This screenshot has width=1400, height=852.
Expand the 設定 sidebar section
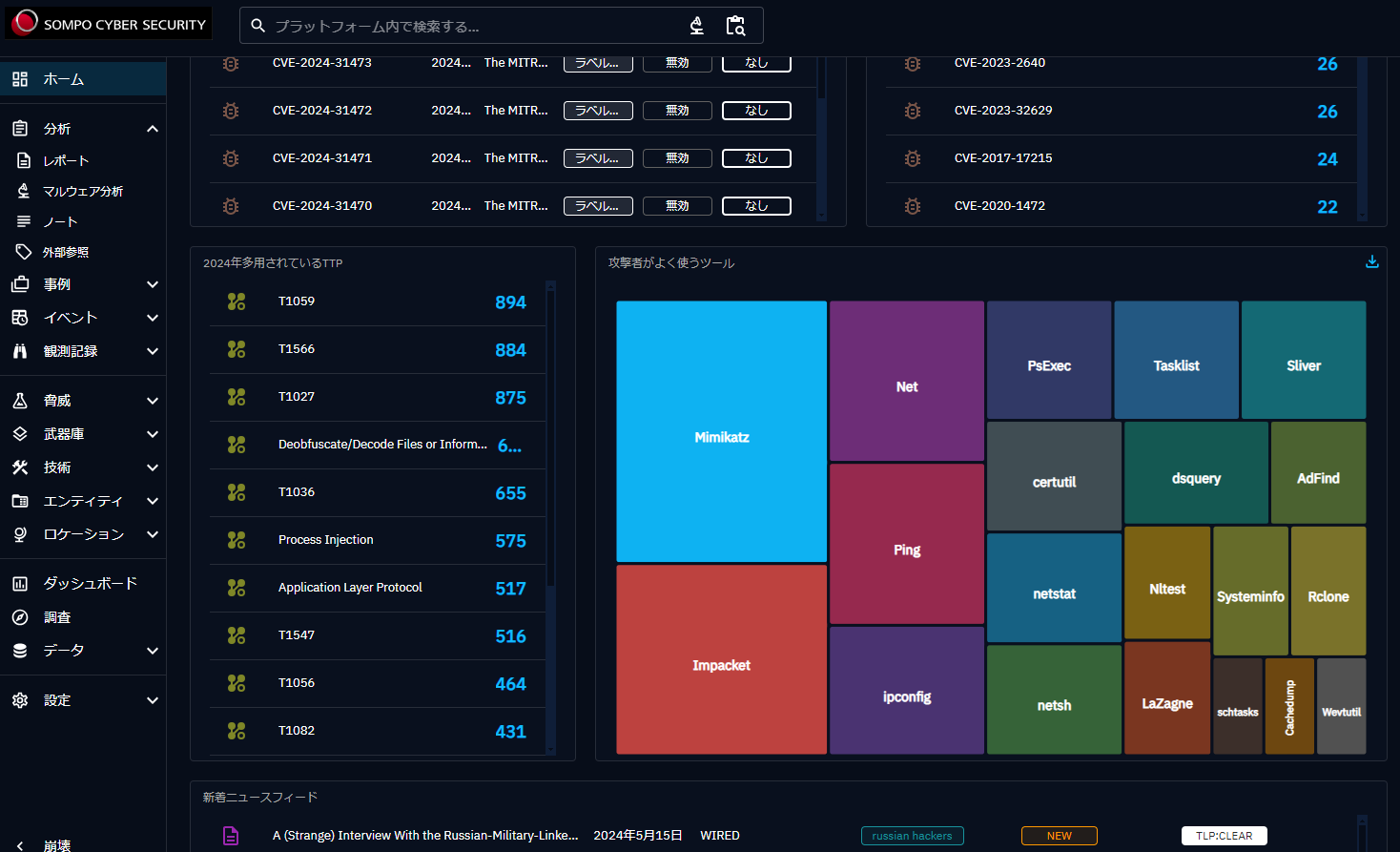pyautogui.click(x=153, y=700)
